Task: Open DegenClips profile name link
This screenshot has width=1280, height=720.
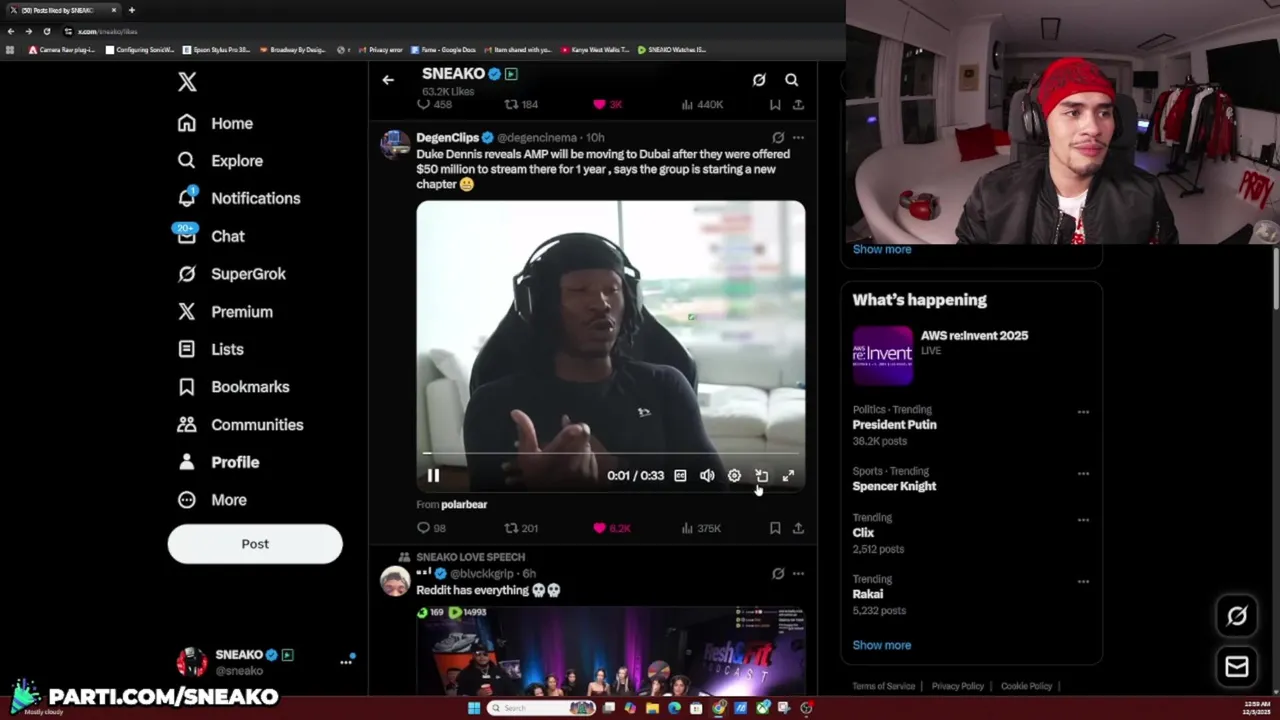Action: click(x=447, y=137)
